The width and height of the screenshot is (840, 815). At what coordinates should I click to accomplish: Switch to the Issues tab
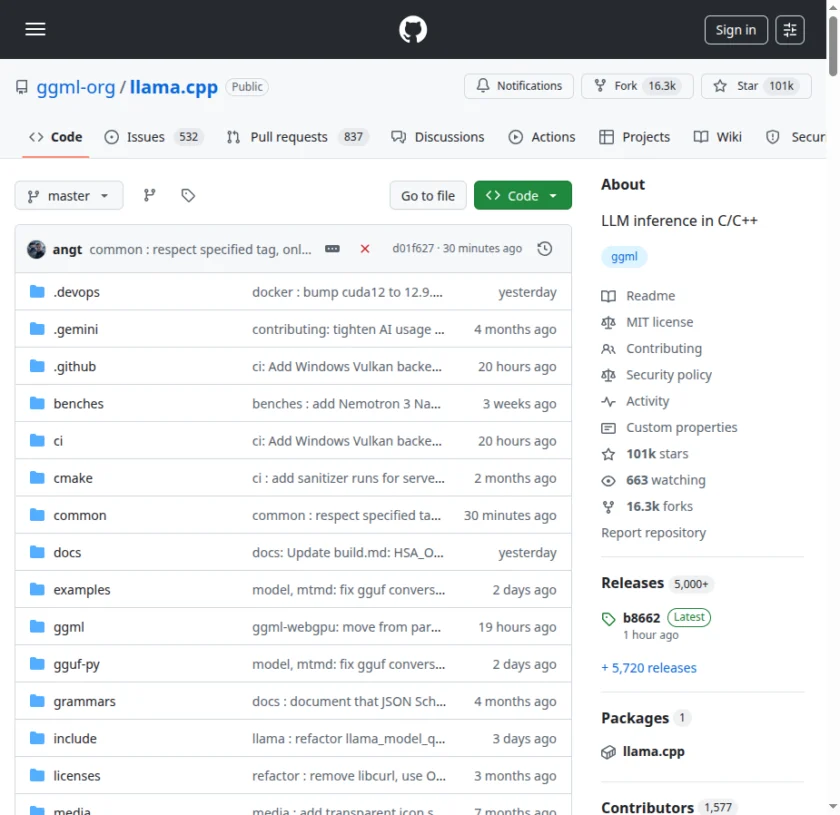[x=153, y=137]
